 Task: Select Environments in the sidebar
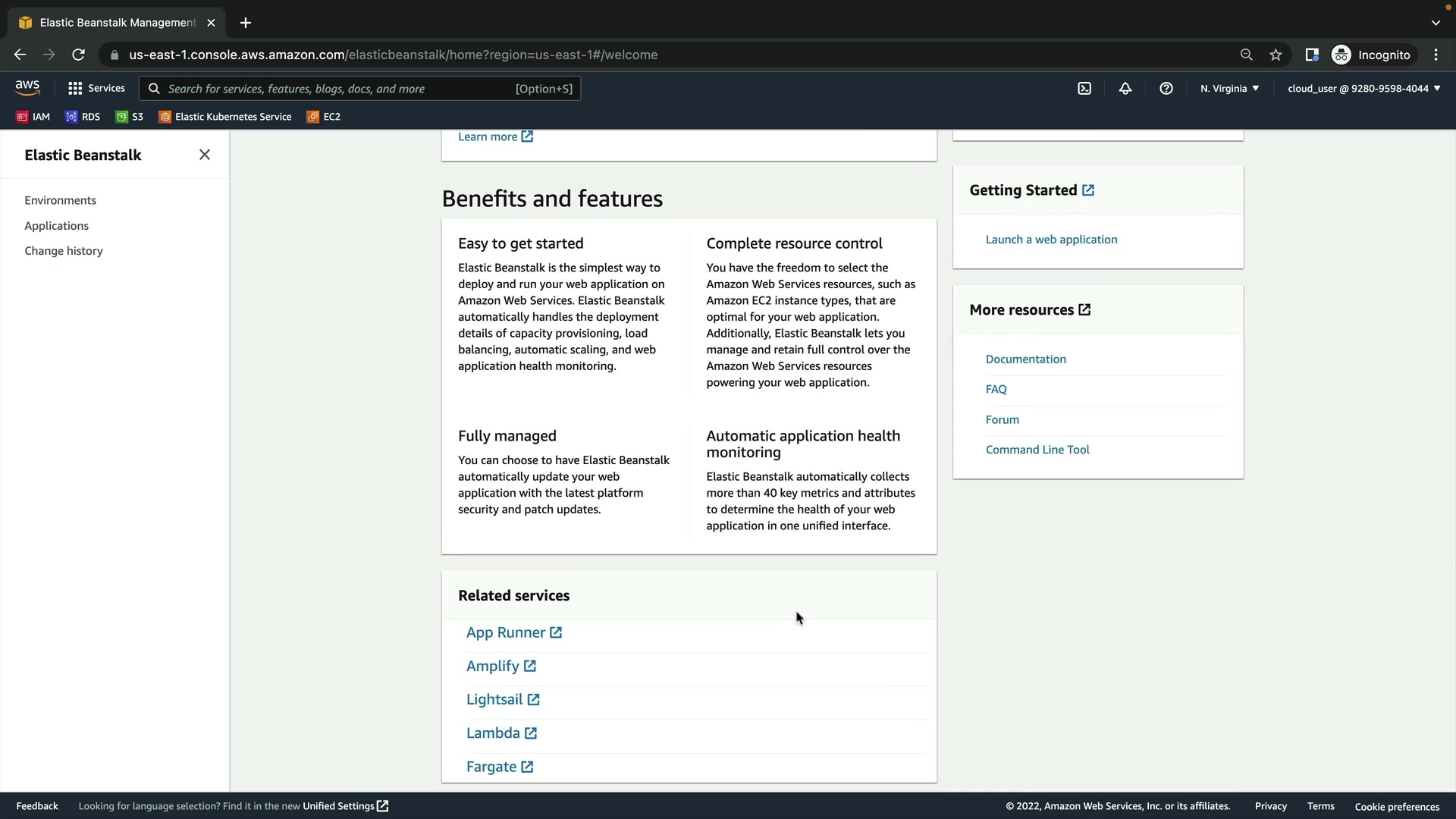61,200
